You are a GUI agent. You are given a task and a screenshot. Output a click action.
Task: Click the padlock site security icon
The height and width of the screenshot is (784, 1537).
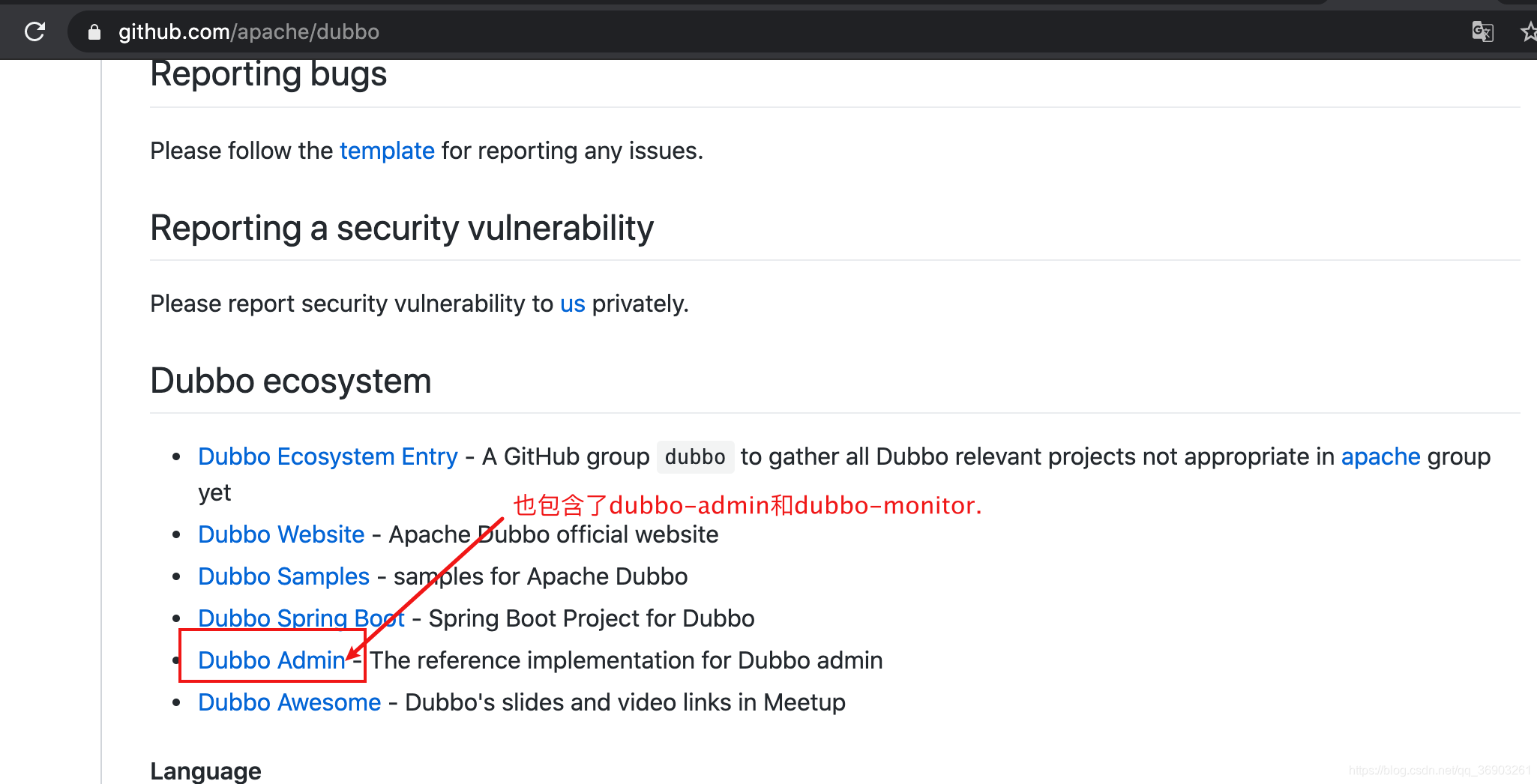coord(94,31)
